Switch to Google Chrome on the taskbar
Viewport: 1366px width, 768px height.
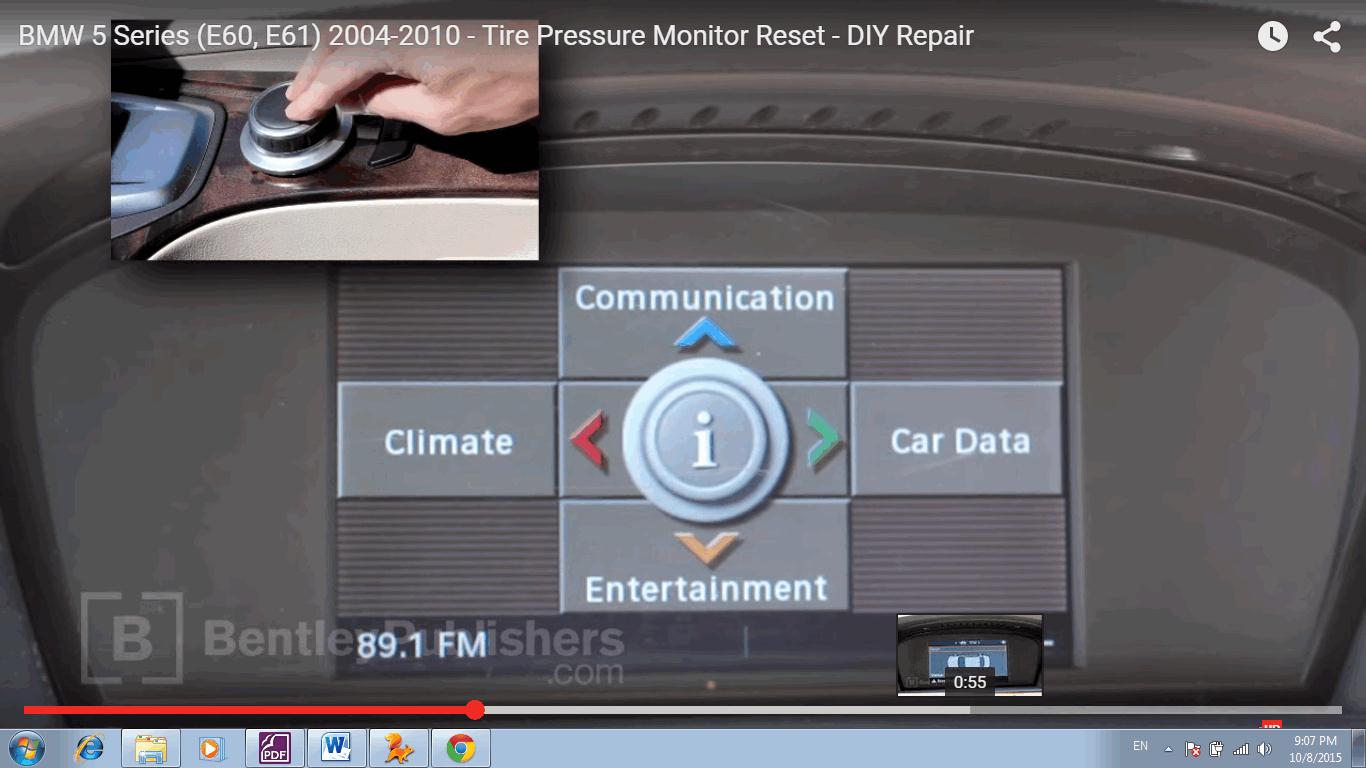(460, 748)
